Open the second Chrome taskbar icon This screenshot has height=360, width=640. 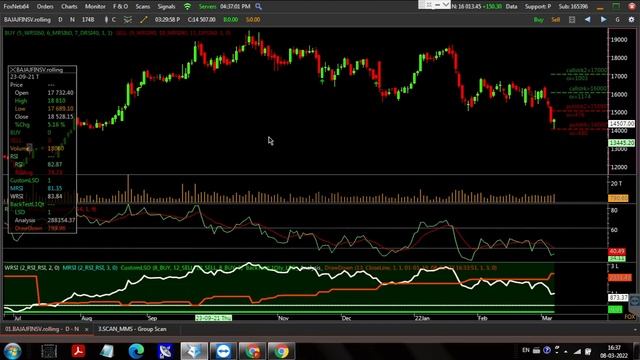coord(281,351)
